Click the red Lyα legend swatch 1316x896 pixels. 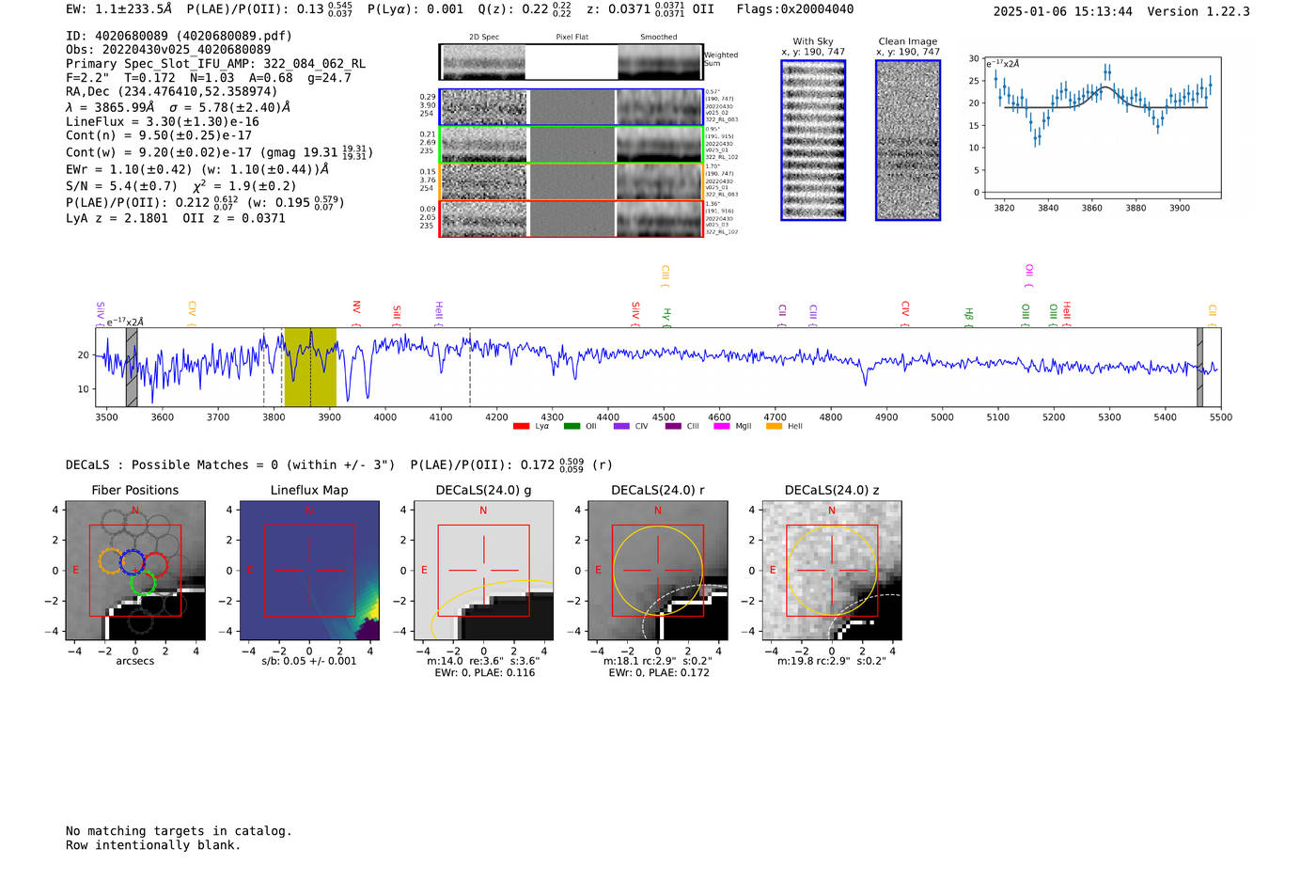521,426
